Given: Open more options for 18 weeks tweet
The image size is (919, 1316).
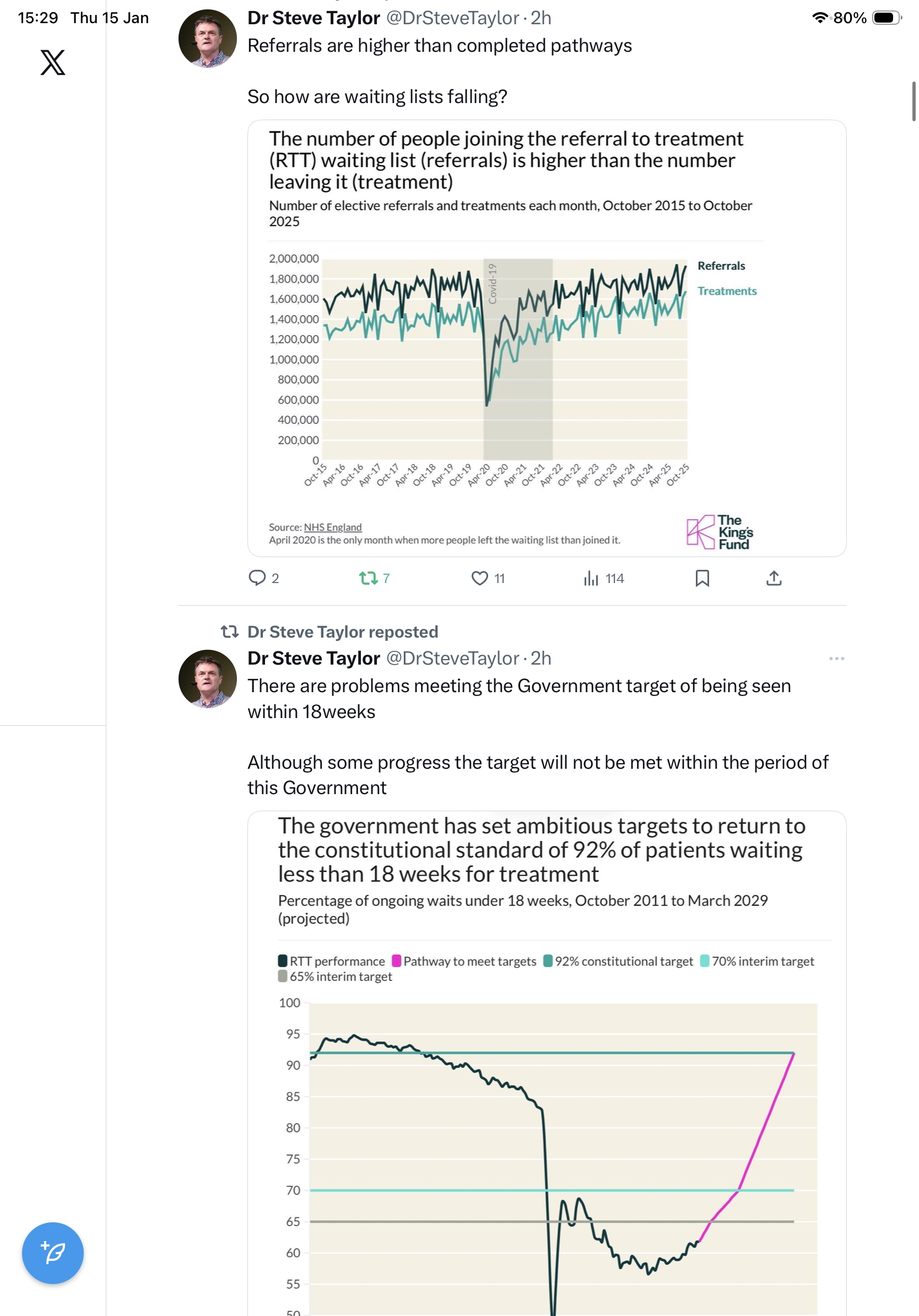Looking at the screenshot, I should [x=836, y=658].
